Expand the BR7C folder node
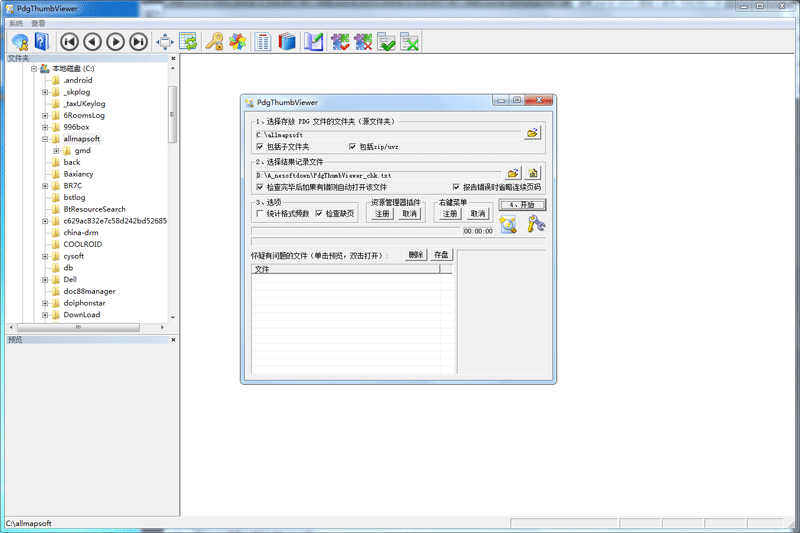 pos(45,186)
